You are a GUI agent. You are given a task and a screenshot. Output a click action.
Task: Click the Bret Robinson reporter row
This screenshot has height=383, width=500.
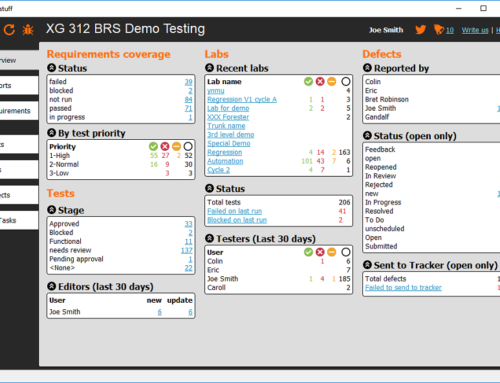tap(387, 99)
